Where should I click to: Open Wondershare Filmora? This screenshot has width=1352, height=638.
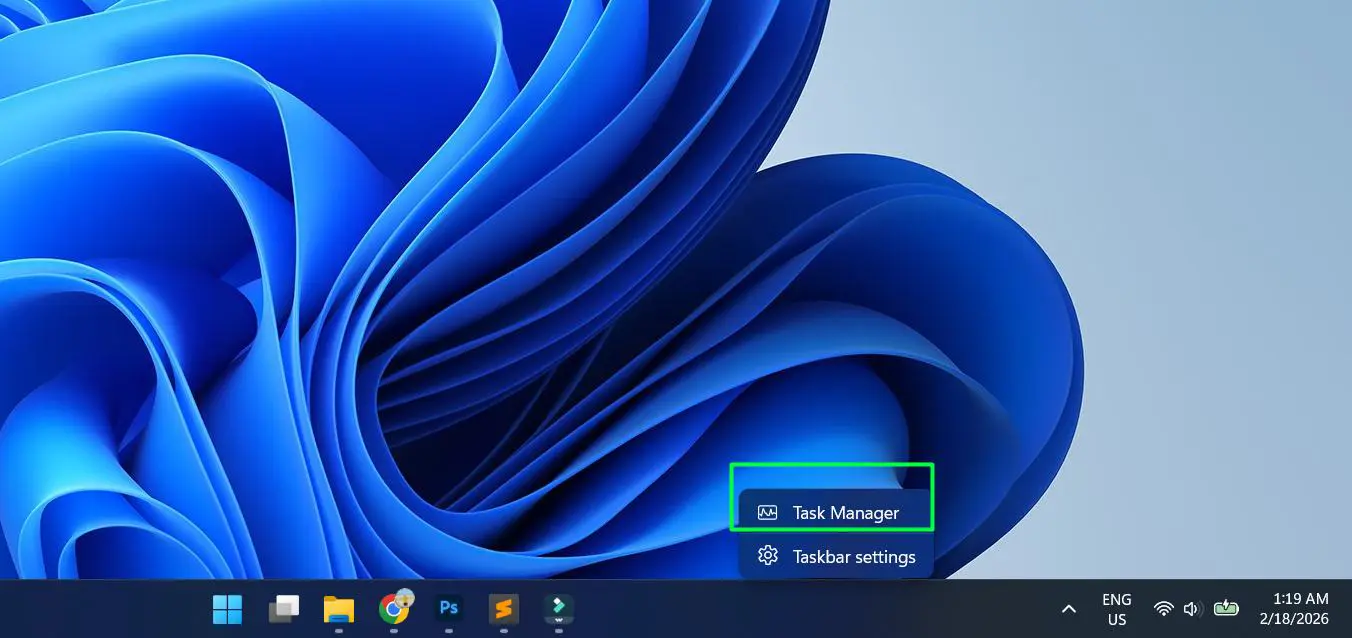(x=558, y=609)
